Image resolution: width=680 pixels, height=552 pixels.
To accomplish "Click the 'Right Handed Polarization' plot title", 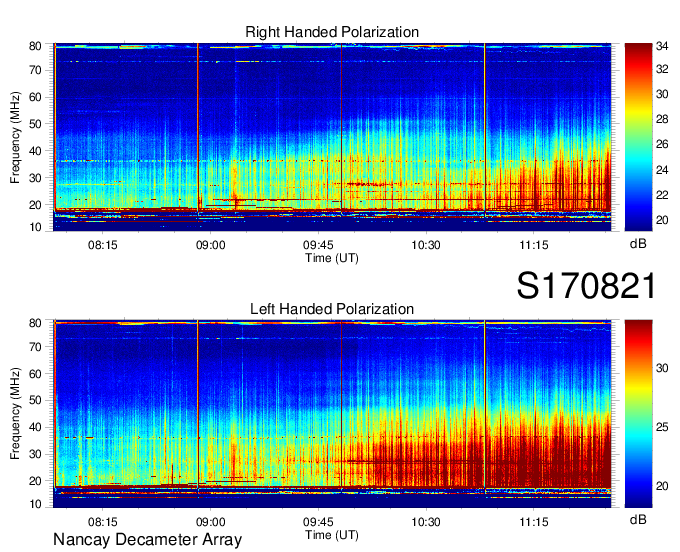I will (332, 32).
